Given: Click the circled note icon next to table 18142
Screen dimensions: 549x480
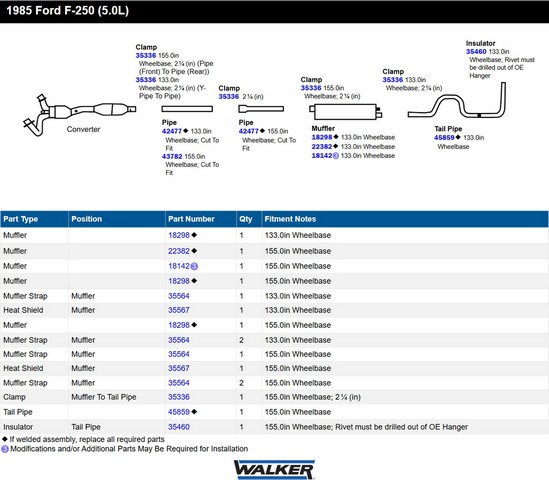Looking at the screenshot, I should pyautogui.click(x=194, y=266).
